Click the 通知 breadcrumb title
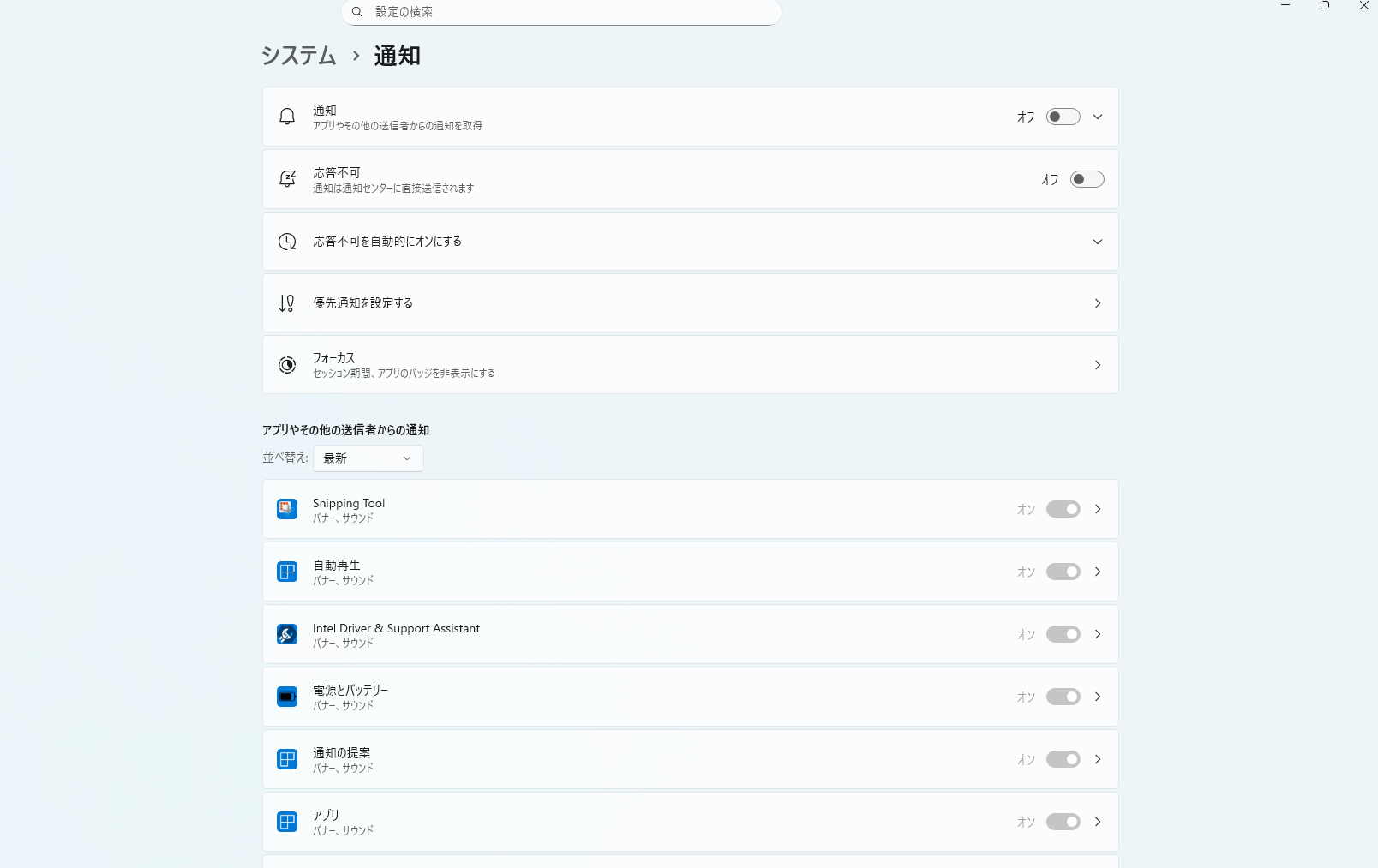1378x868 pixels. tap(397, 56)
